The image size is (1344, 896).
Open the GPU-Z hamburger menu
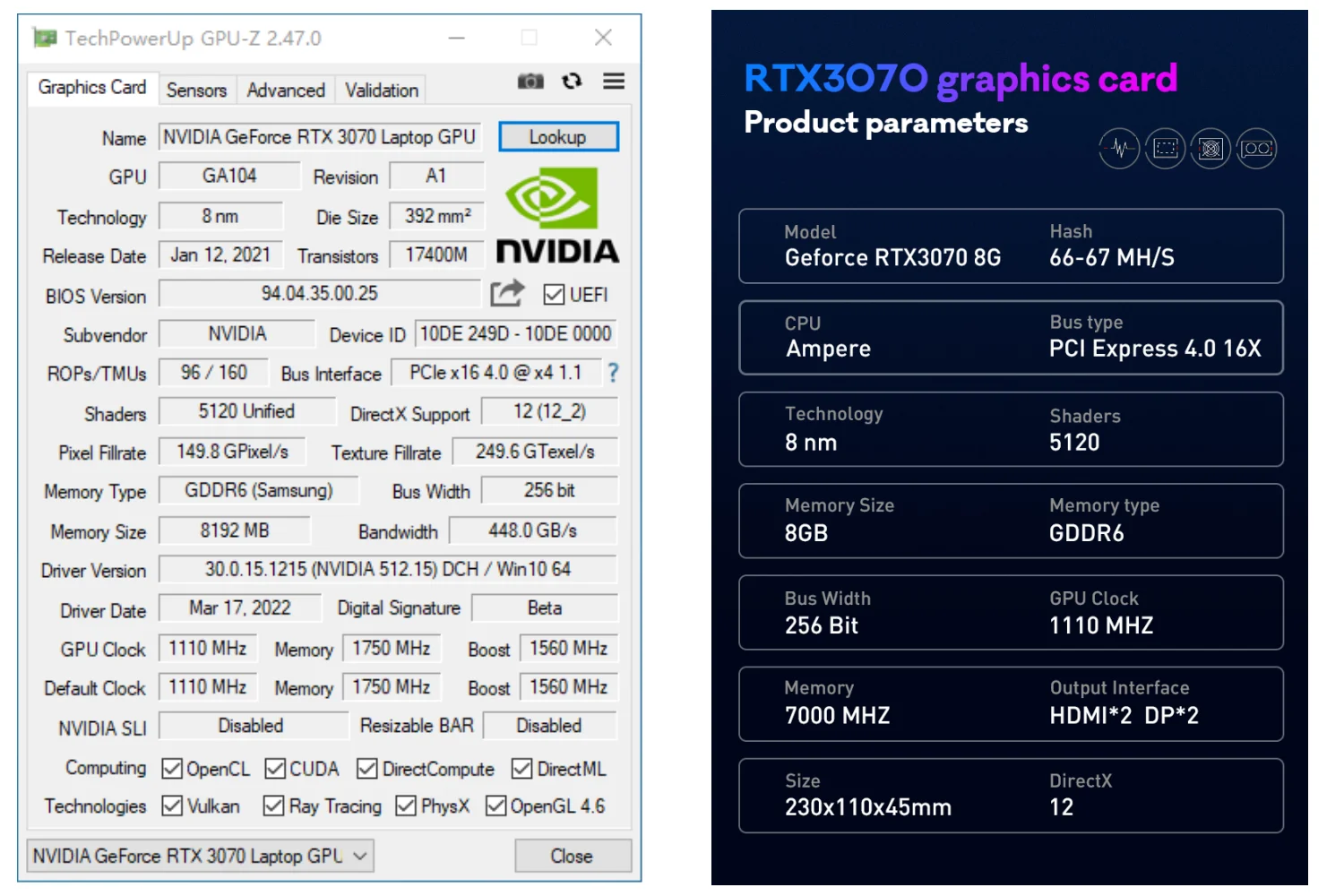pyautogui.click(x=614, y=82)
